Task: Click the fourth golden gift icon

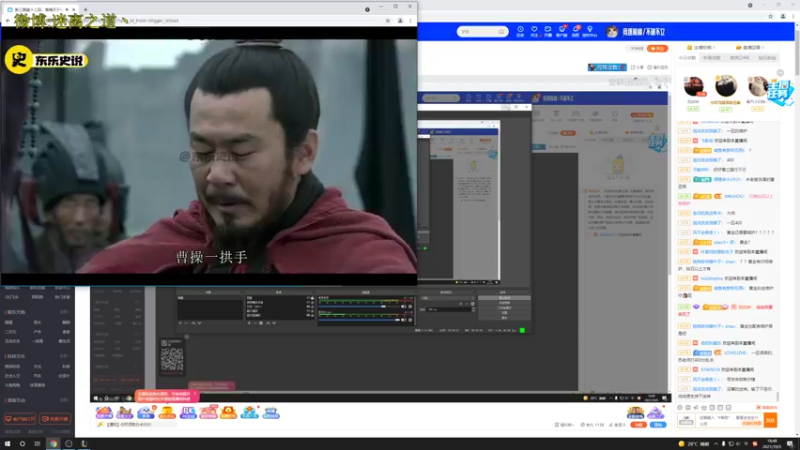Action: pyautogui.click(x=167, y=412)
